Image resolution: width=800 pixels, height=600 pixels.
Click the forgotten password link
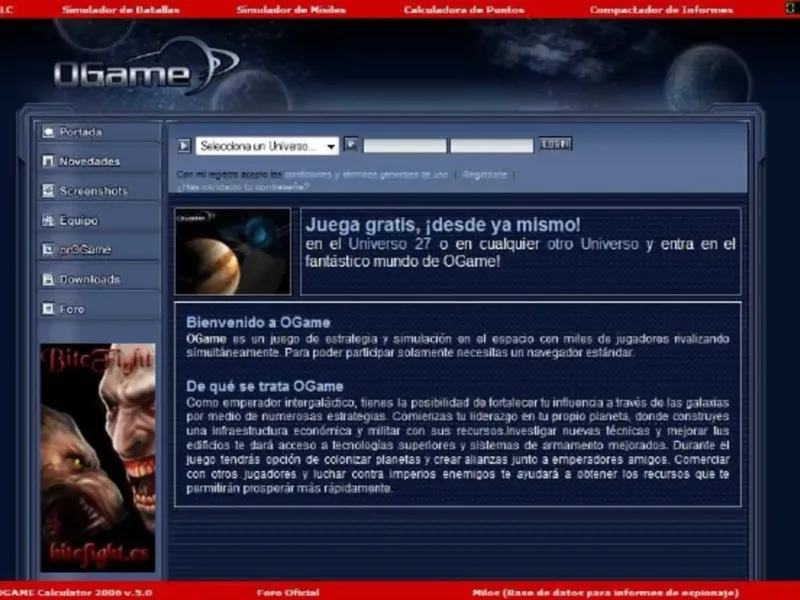point(243,187)
